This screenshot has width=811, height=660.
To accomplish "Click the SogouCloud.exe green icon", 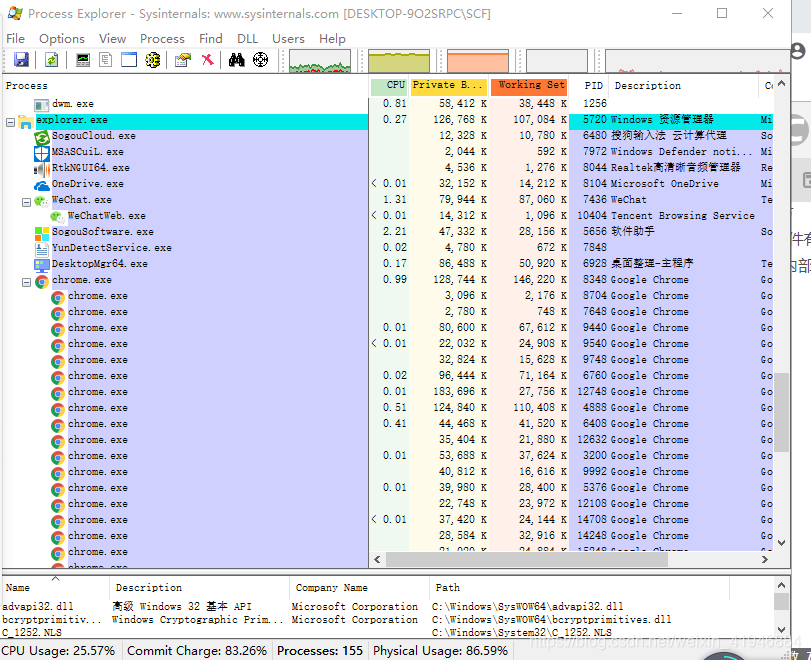I will [41, 137].
